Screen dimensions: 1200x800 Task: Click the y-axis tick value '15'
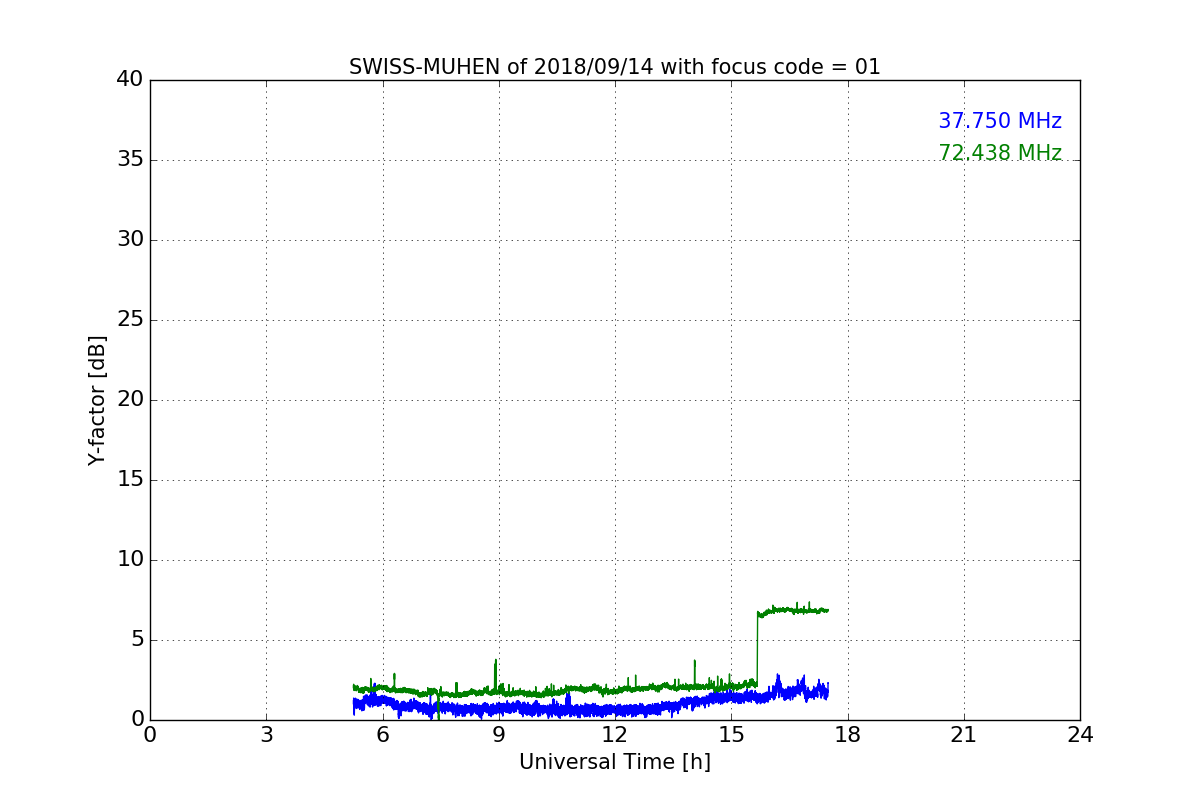[130, 479]
